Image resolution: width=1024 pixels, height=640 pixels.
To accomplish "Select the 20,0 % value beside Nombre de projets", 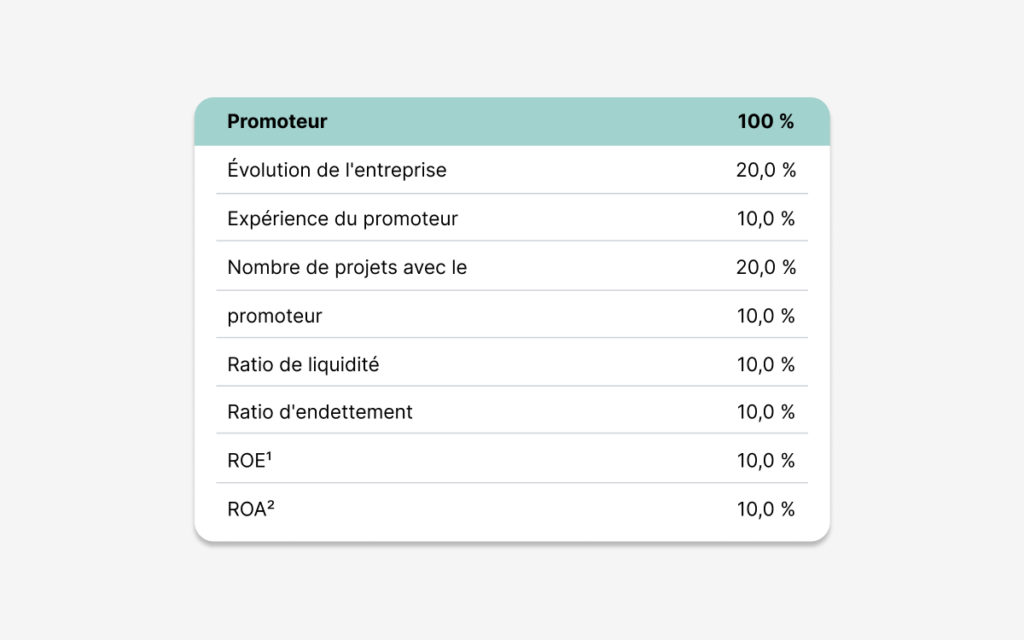I will pyautogui.click(x=766, y=267).
